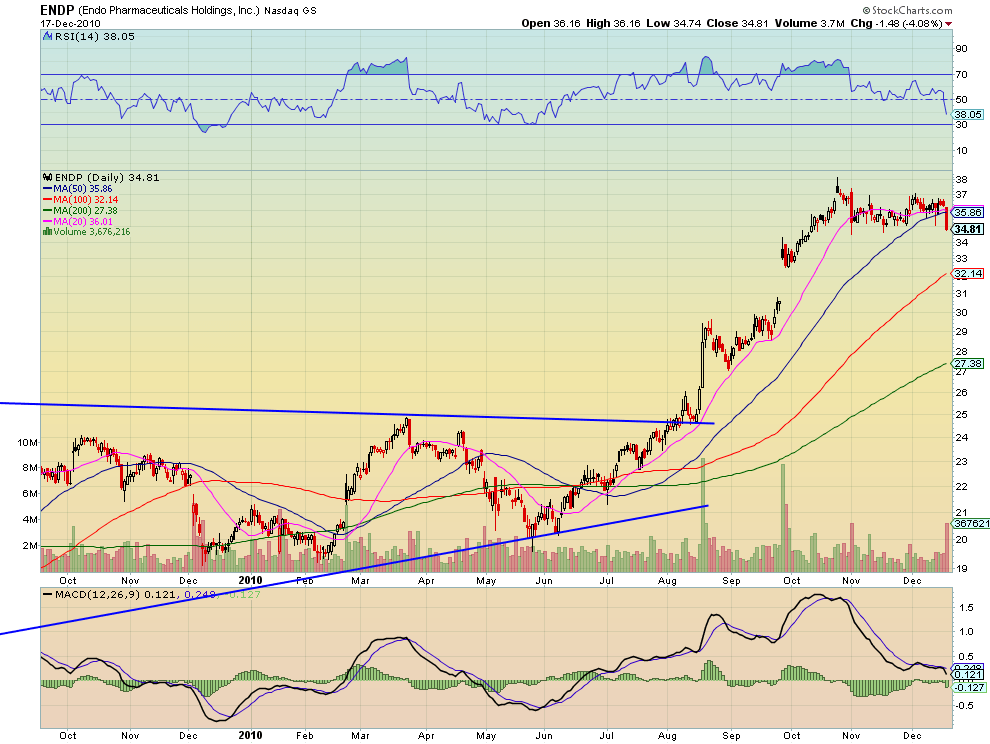Screen dimensions: 990x744
Task: Click the 0.121 MACD tag on right axis
Action: click(969, 675)
